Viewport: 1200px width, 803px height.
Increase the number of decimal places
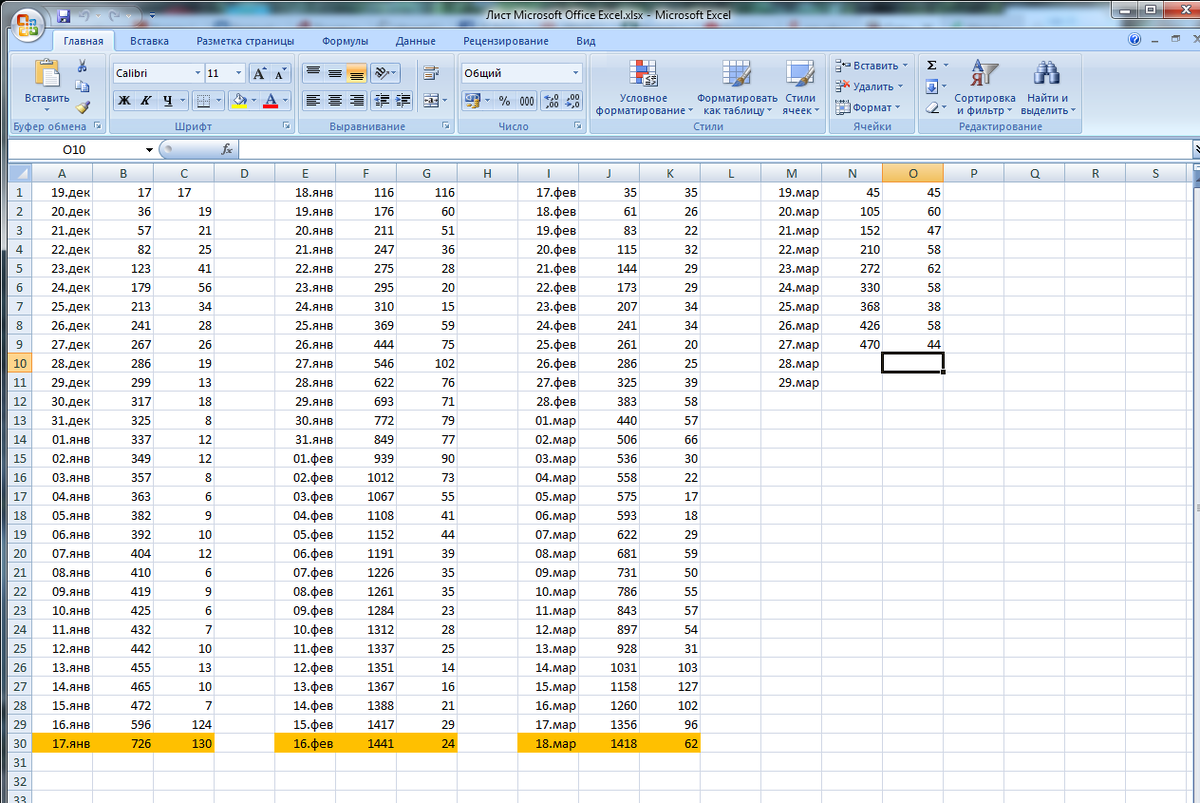tap(551, 100)
